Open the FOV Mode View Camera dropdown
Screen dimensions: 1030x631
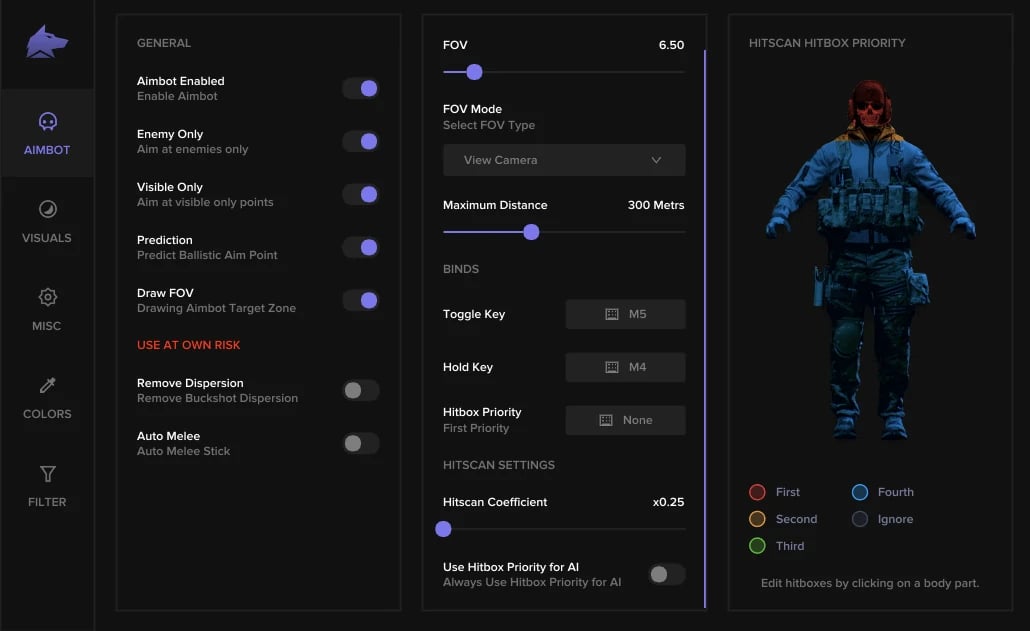point(564,160)
